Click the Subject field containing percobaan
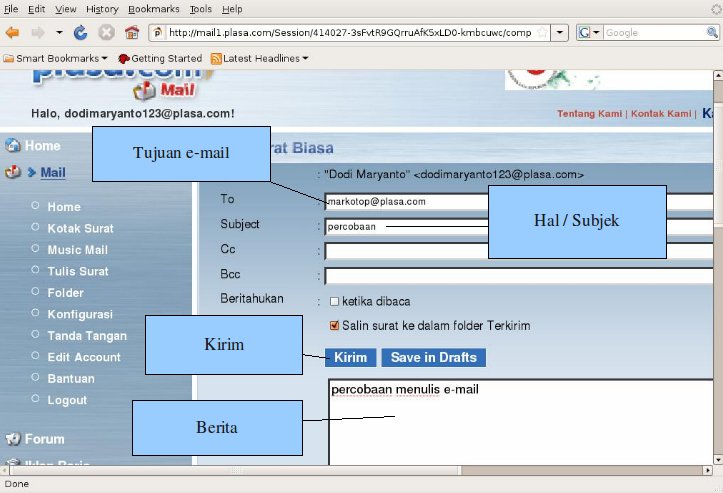723x493 pixels. click(x=519, y=226)
